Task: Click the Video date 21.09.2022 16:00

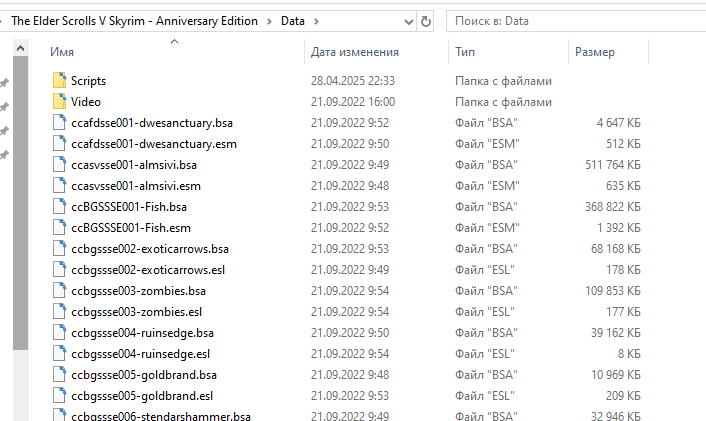Action: (353, 102)
